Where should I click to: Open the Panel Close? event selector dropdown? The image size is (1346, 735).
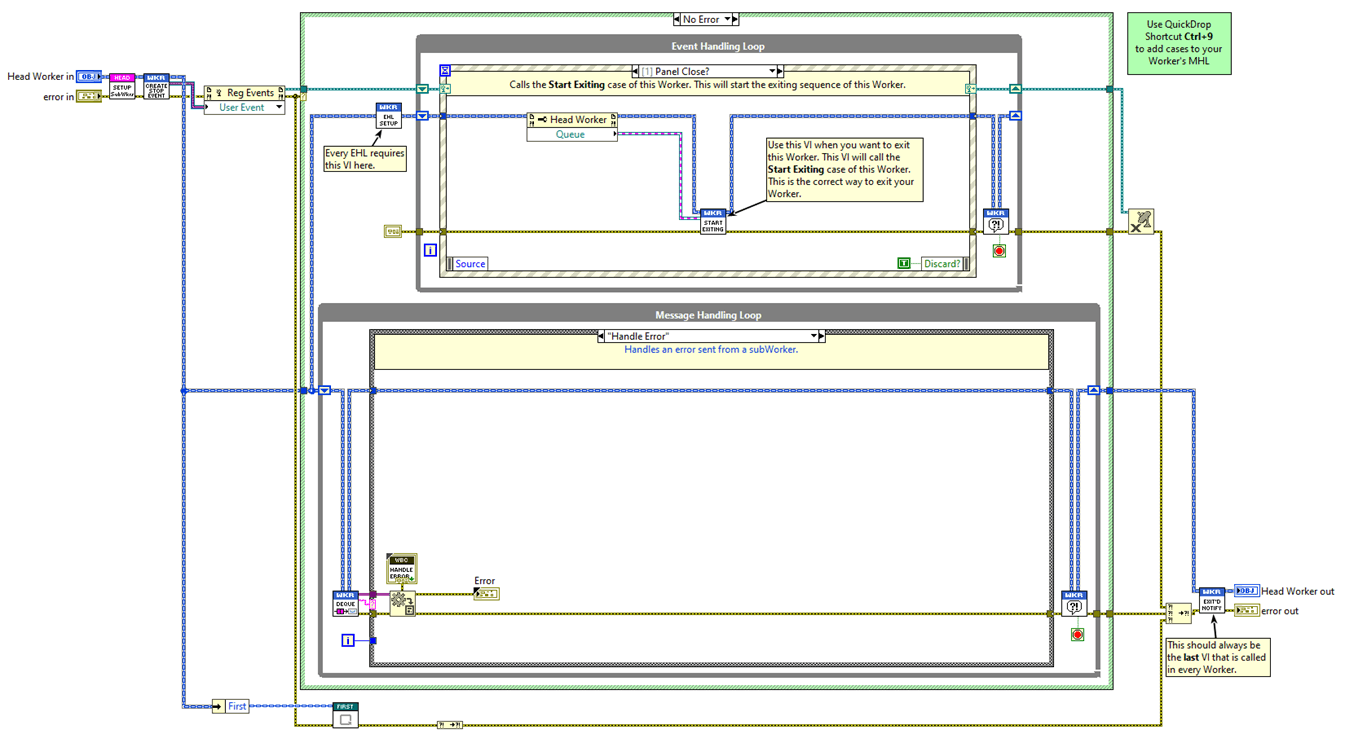point(772,71)
